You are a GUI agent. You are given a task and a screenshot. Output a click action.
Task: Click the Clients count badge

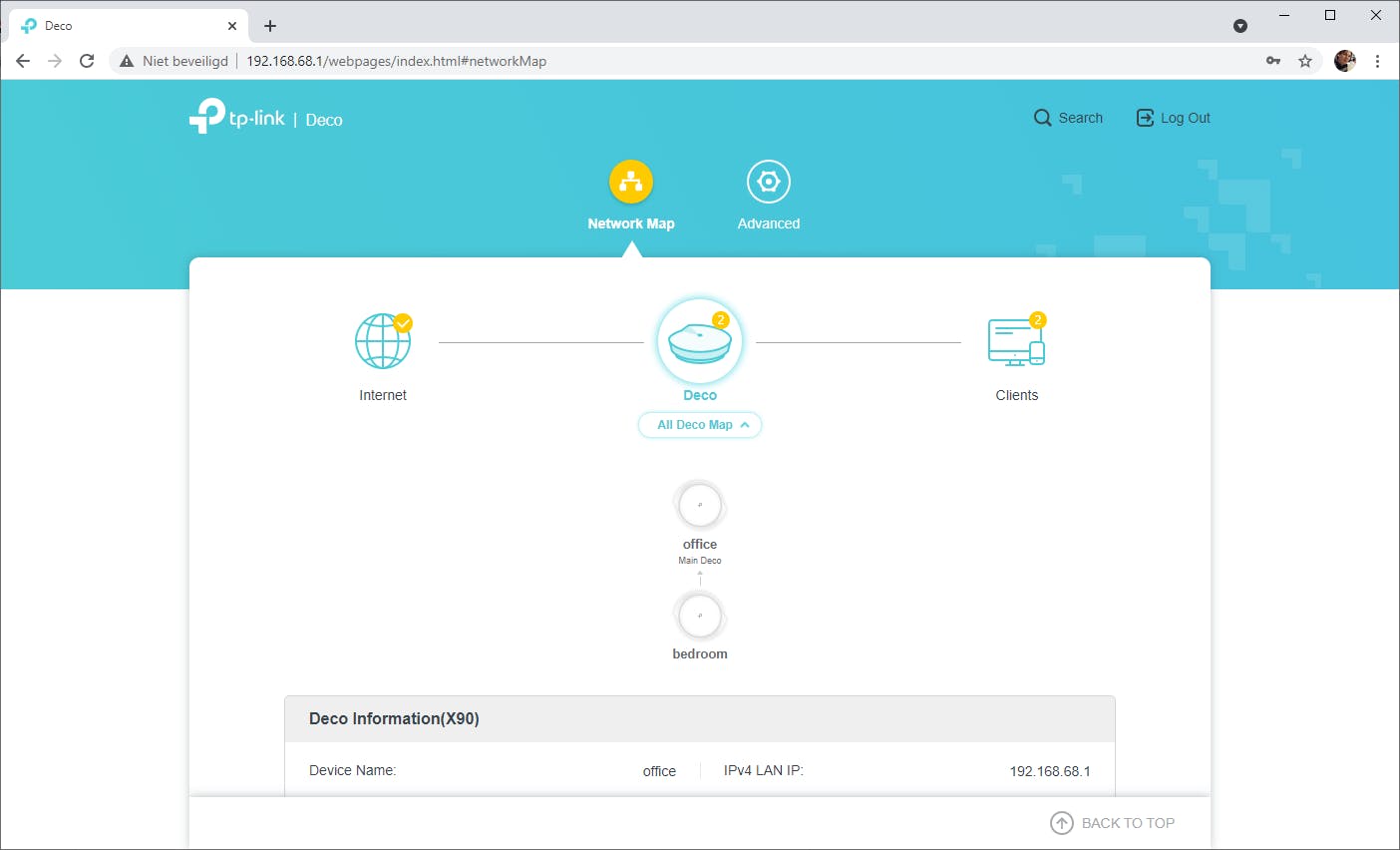tap(1038, 320)
